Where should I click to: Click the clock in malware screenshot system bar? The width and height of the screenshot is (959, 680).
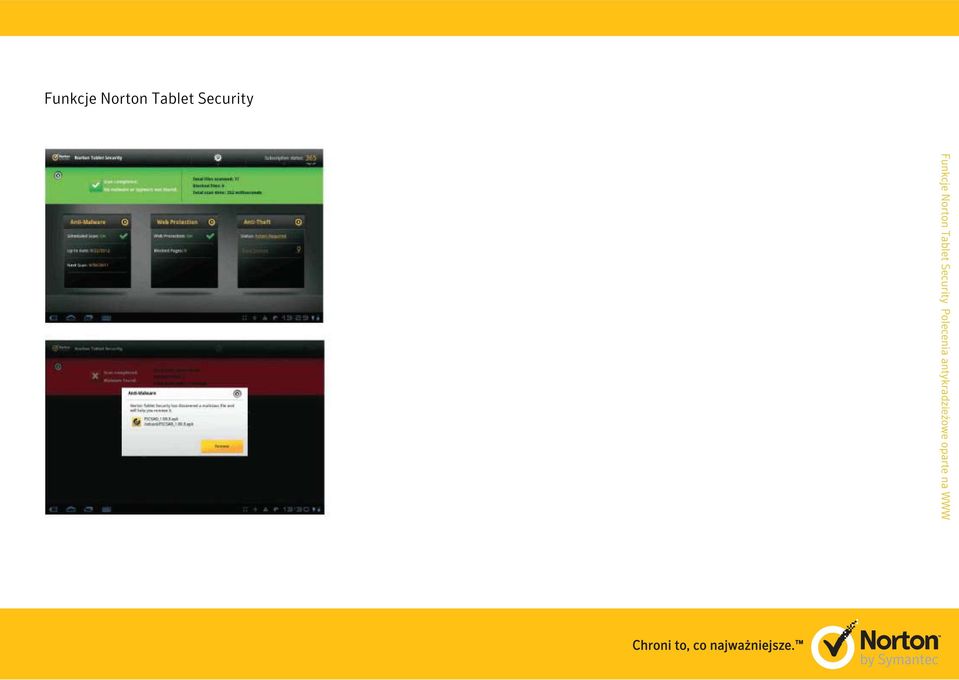pos(295,509)
